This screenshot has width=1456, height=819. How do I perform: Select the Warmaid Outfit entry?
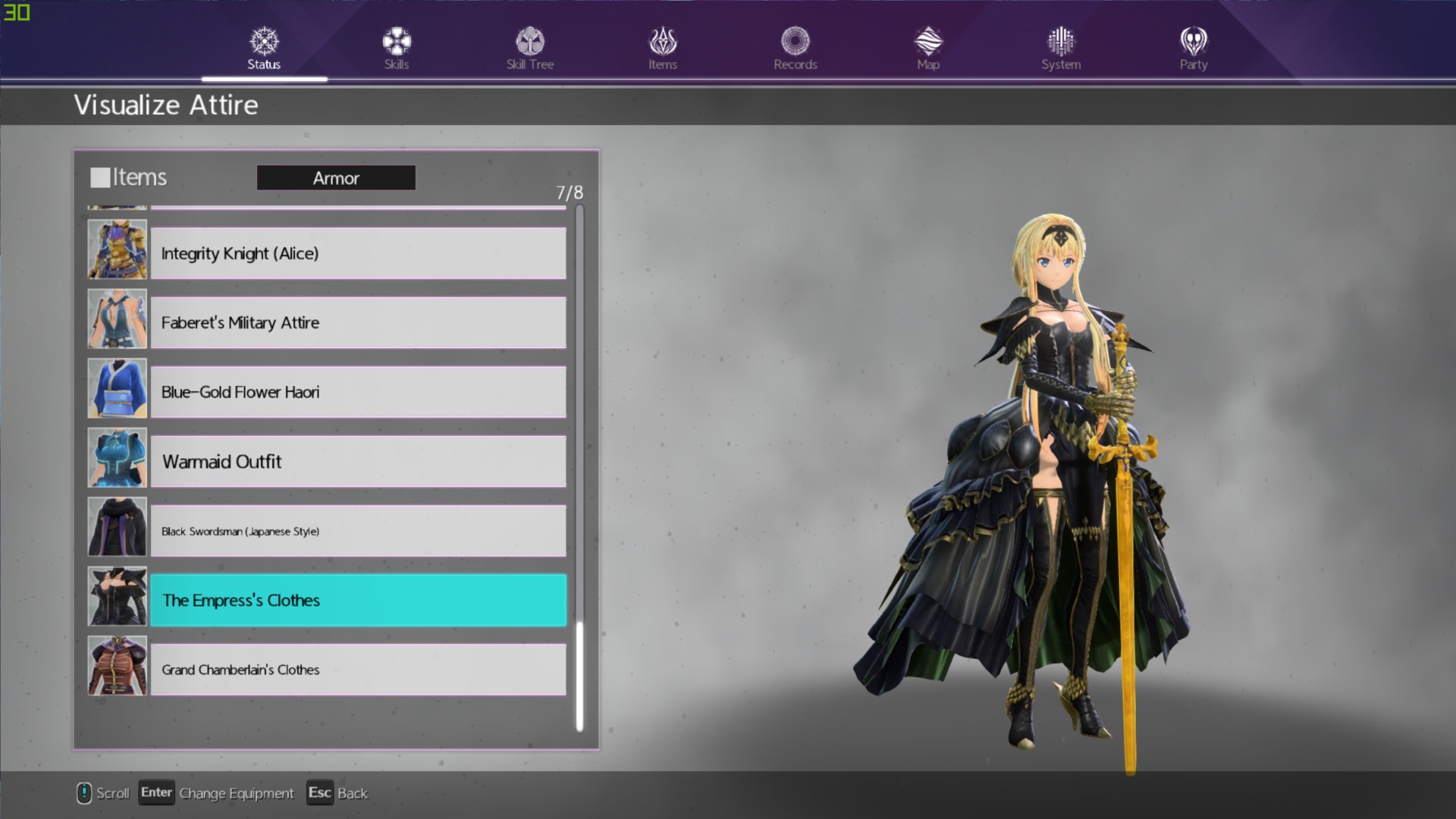[358, 462]
